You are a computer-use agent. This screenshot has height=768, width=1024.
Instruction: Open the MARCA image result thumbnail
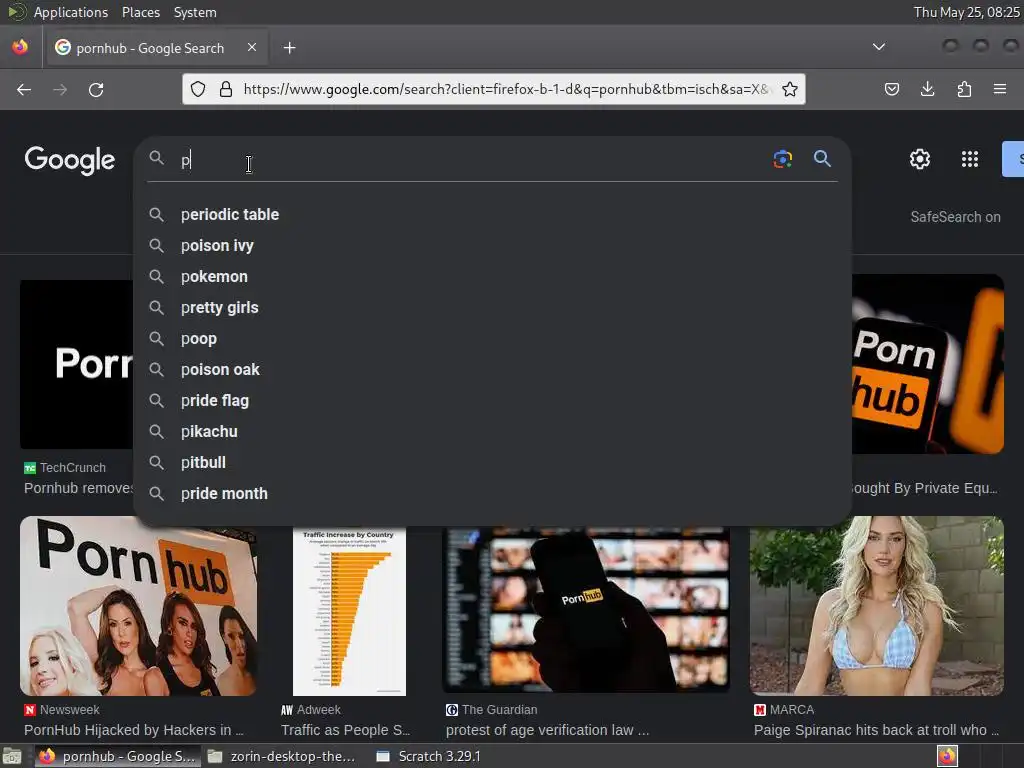pyautogui.click(x=876, y=606)
